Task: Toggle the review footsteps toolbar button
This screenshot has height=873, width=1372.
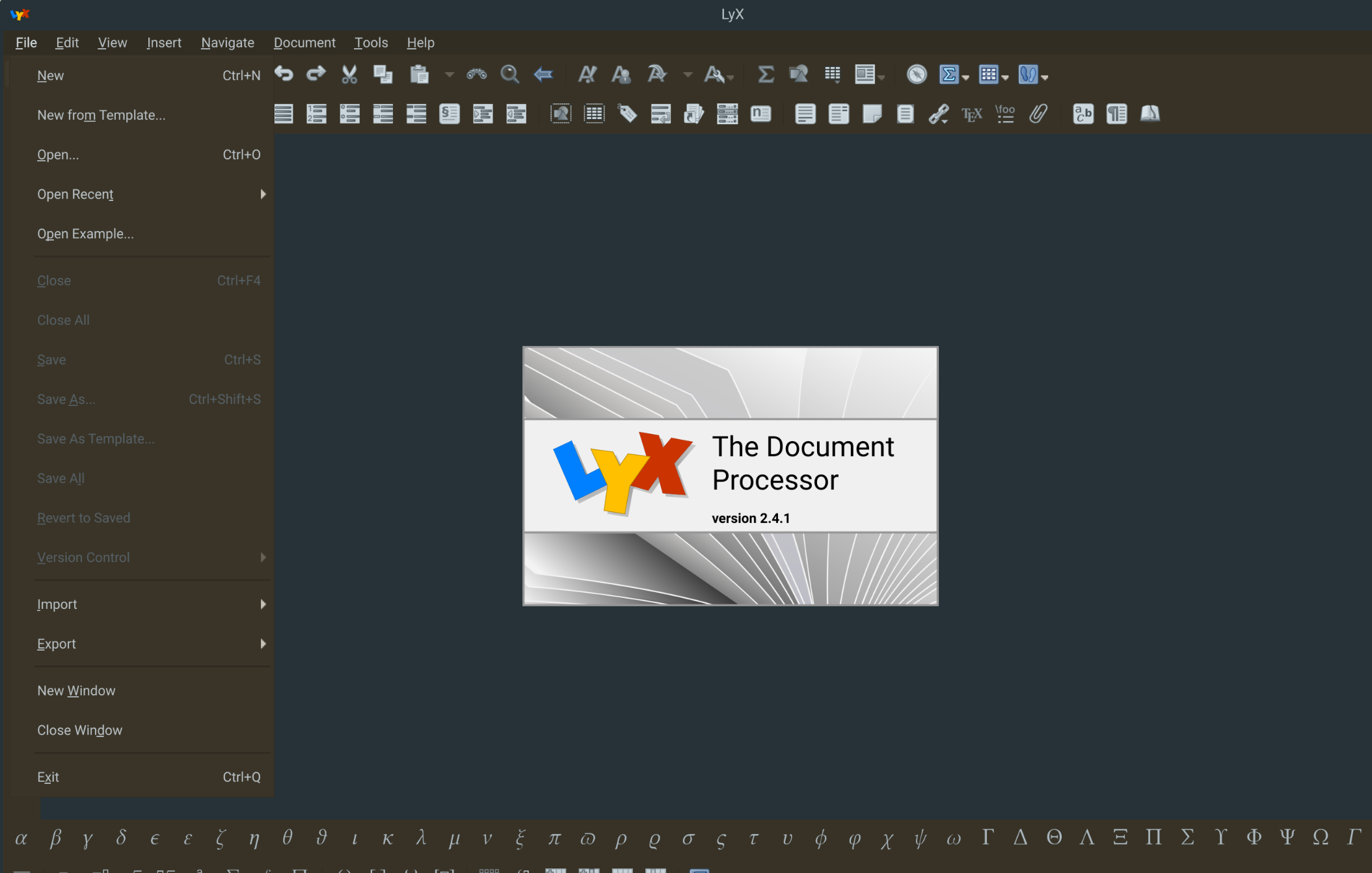Action: coord(1028,75)
